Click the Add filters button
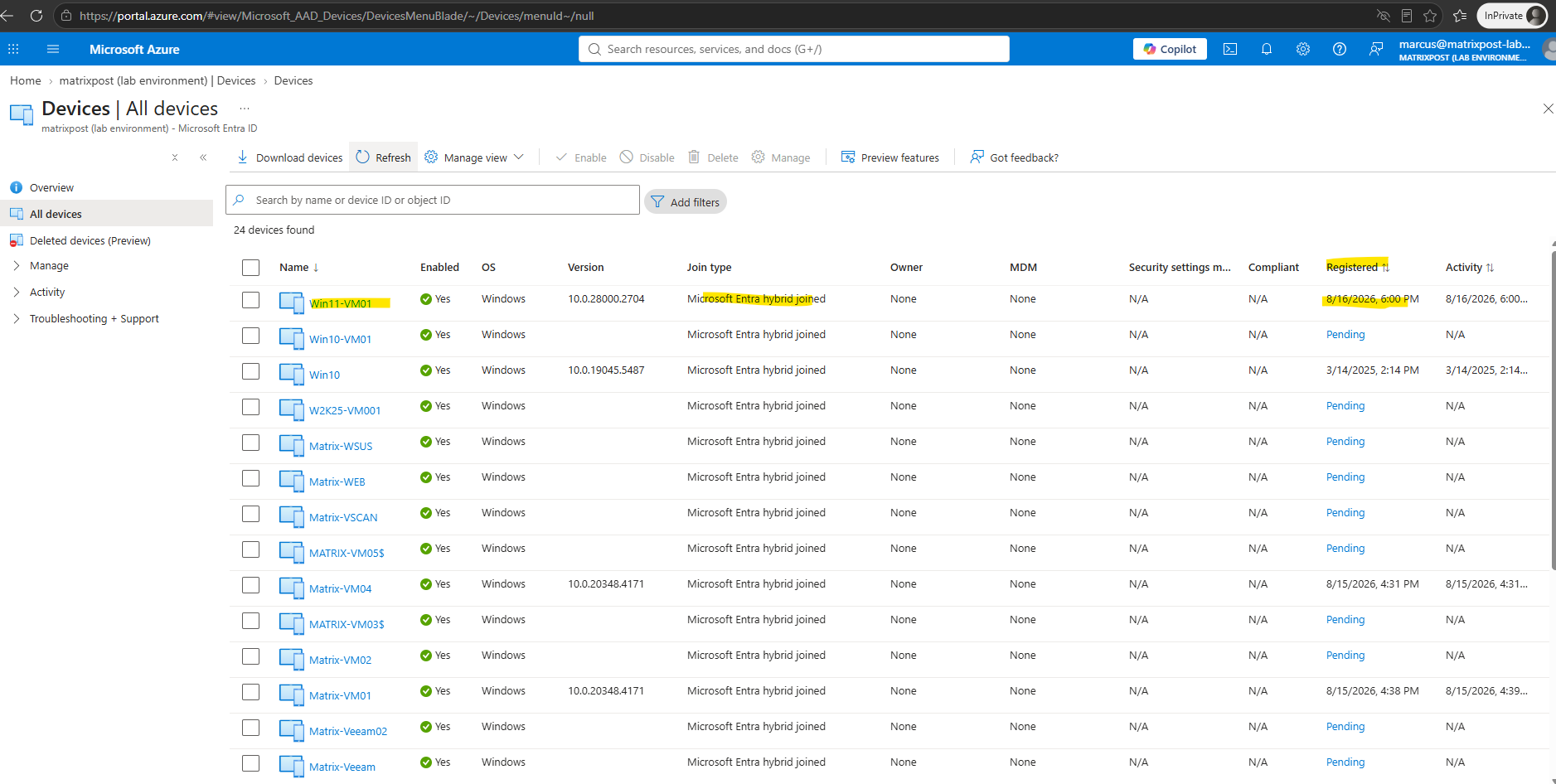This screenshot has height=784, width=1556. click(x=685, y=201)
